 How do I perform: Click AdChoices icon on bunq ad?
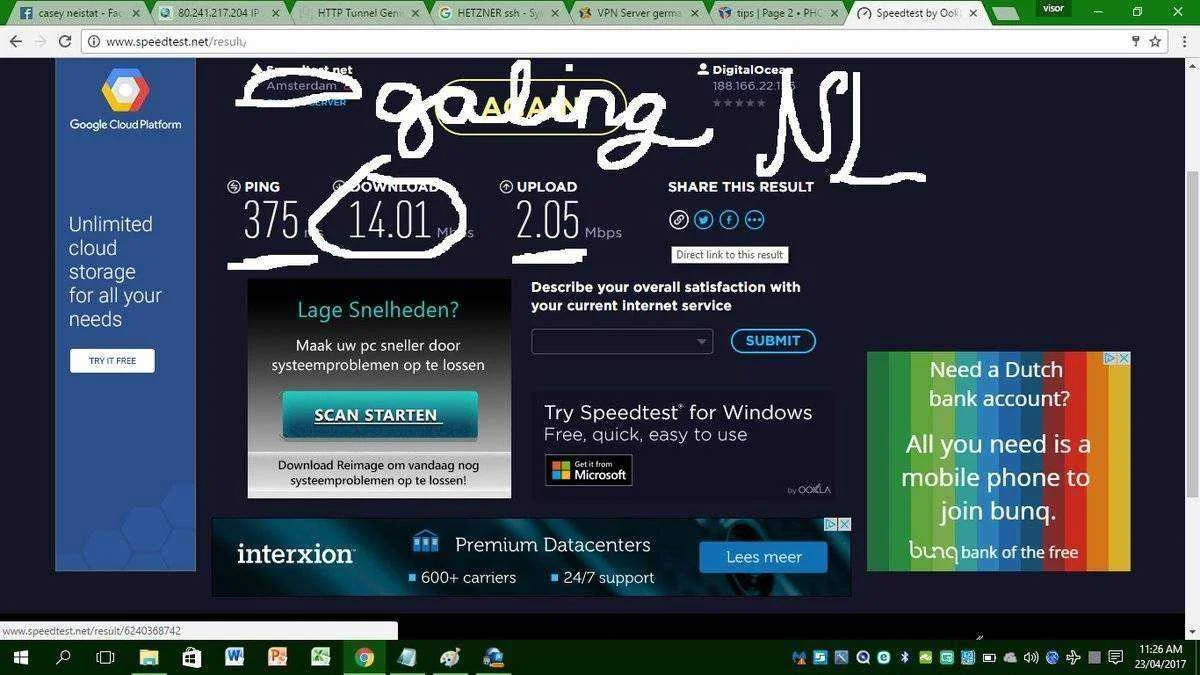(1110, 358)
